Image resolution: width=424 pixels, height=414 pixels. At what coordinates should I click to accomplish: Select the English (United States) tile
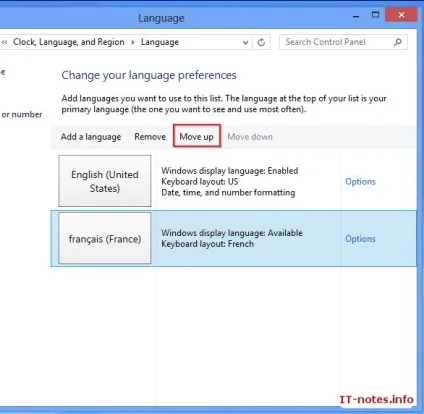click(x=105, y=181)
